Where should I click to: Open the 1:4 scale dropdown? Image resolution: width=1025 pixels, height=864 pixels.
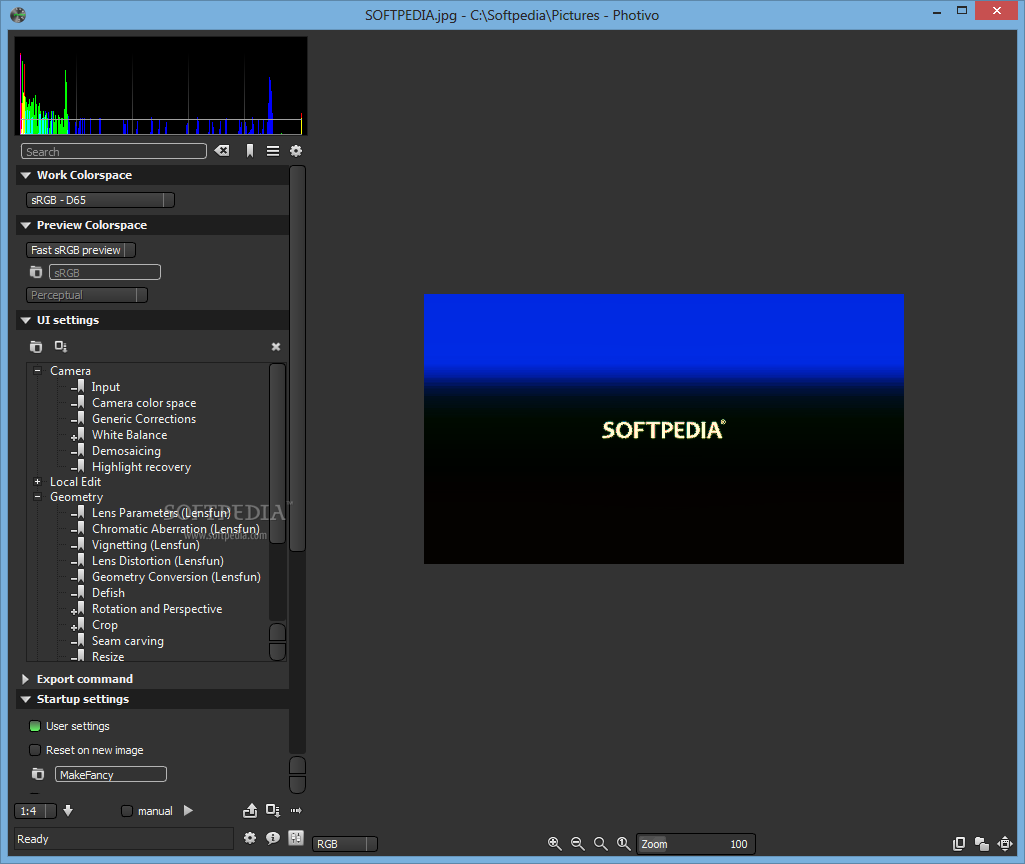pyautogui.click(x=35, y=811)
